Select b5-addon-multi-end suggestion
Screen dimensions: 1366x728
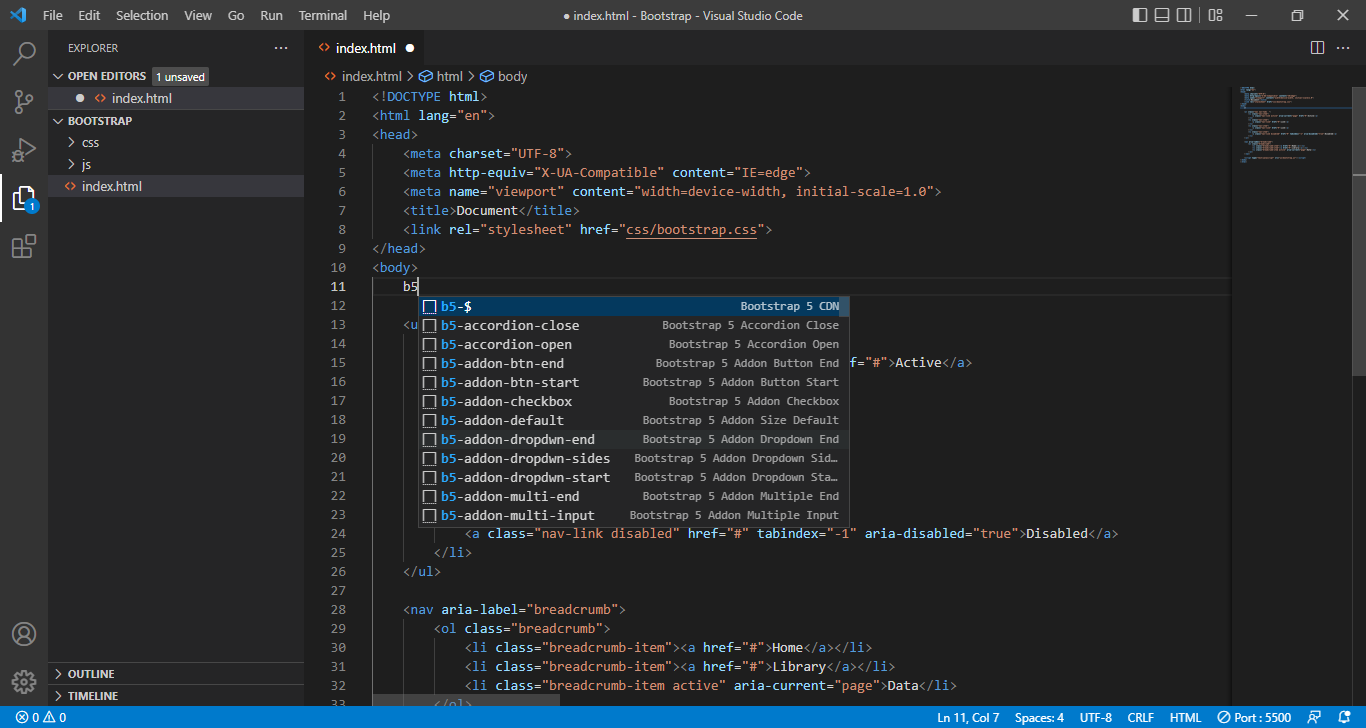click(x=633, y=496)
